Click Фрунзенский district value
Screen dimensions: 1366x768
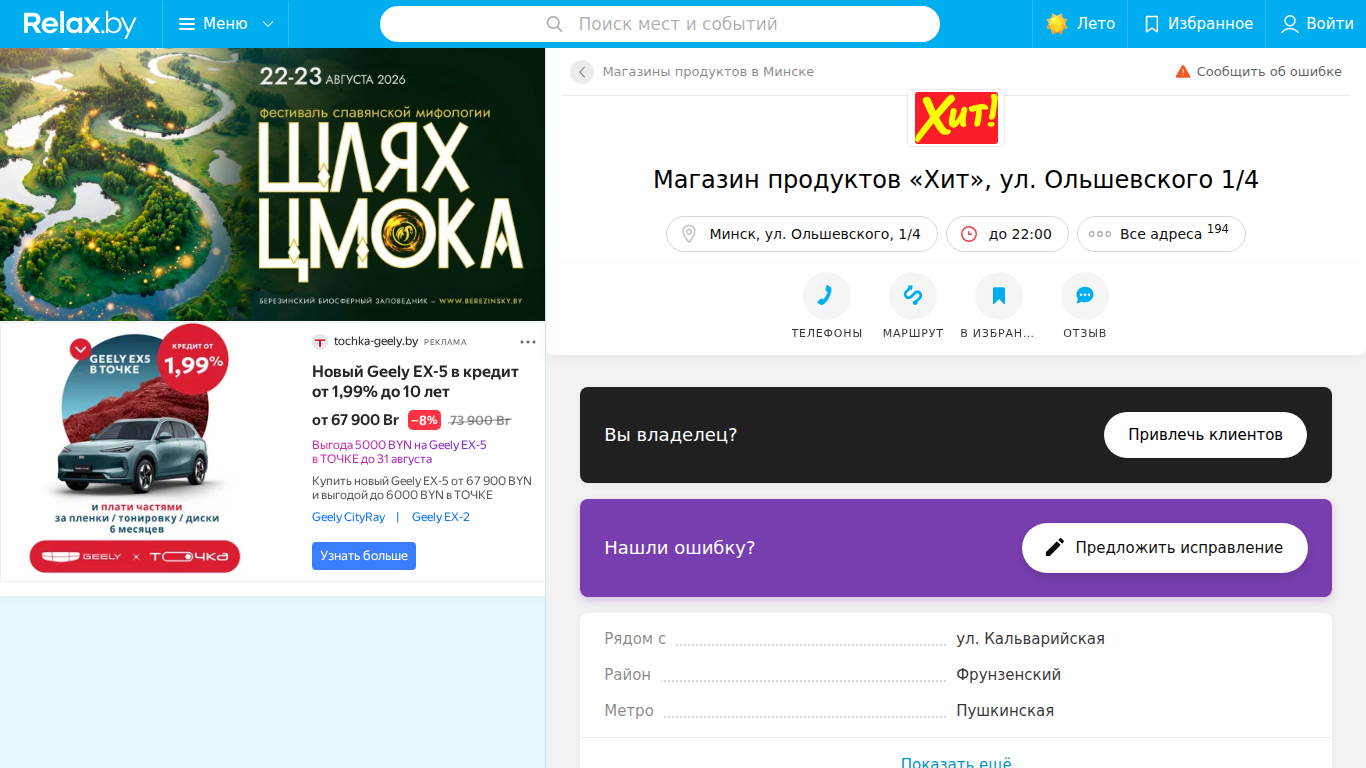(1008, 675)
